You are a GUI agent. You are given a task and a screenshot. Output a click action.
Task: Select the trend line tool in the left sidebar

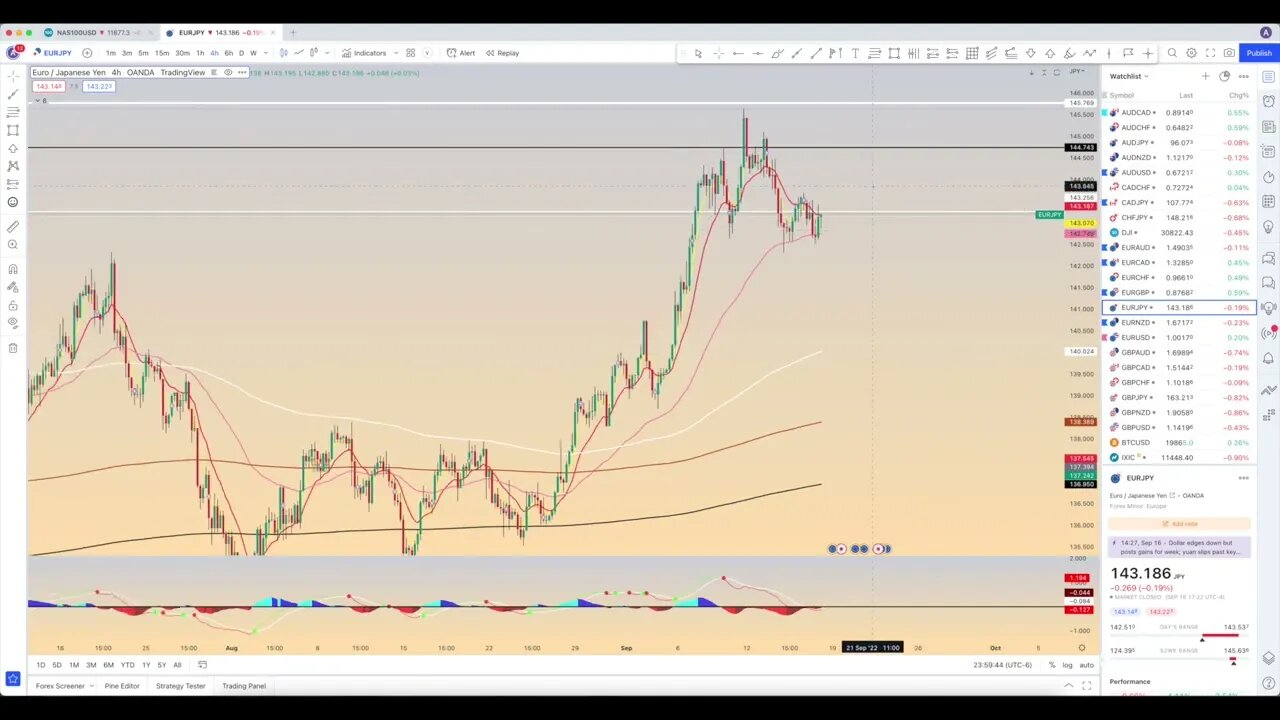point(13,94)
